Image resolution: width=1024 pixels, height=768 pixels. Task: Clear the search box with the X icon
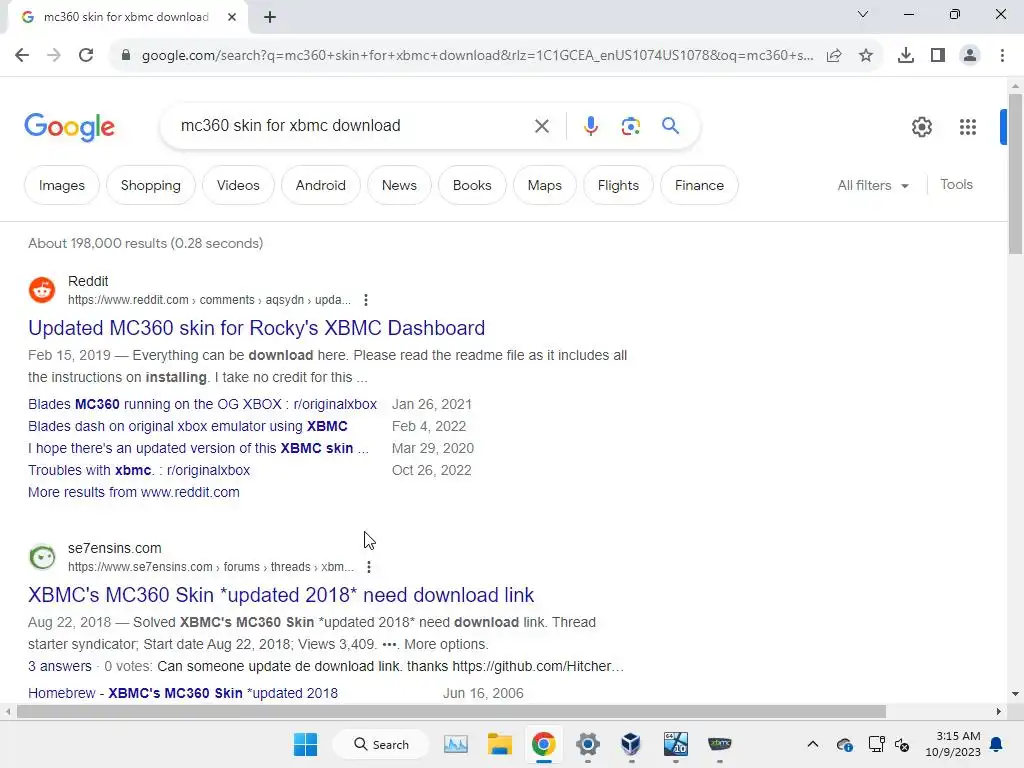tap(541, 126)
